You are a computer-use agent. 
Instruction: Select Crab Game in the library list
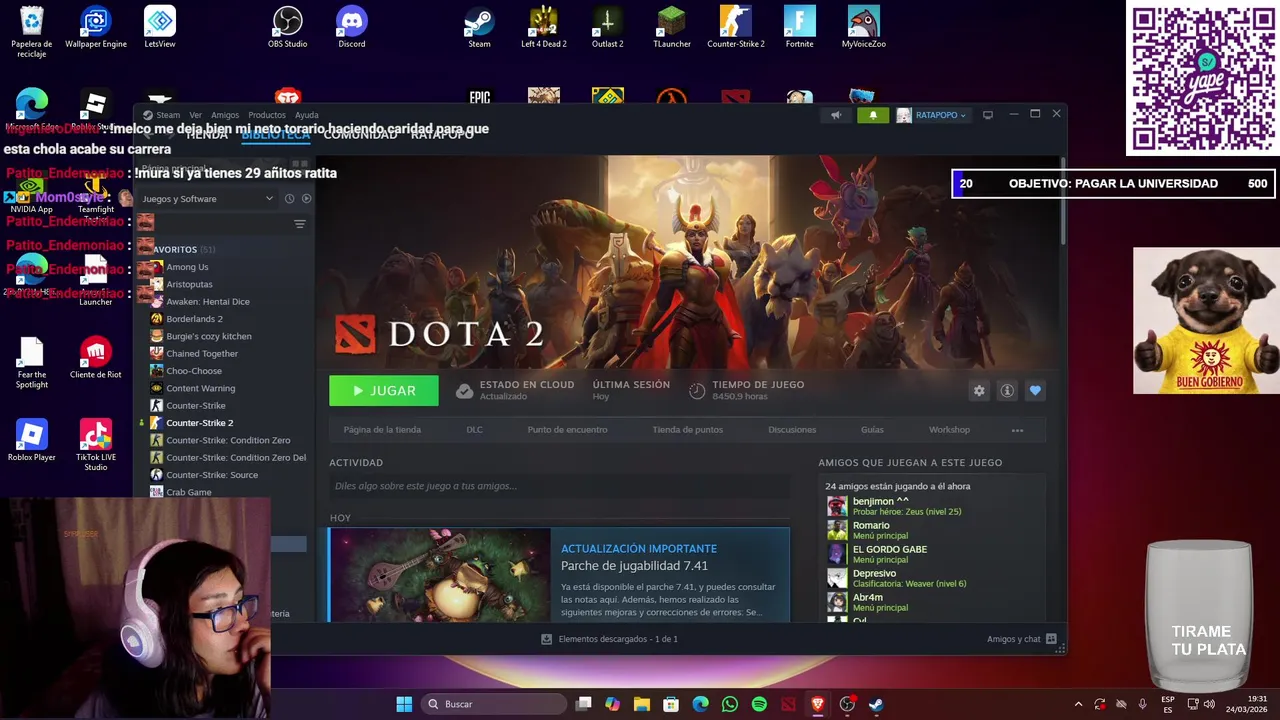click(189, 492)
